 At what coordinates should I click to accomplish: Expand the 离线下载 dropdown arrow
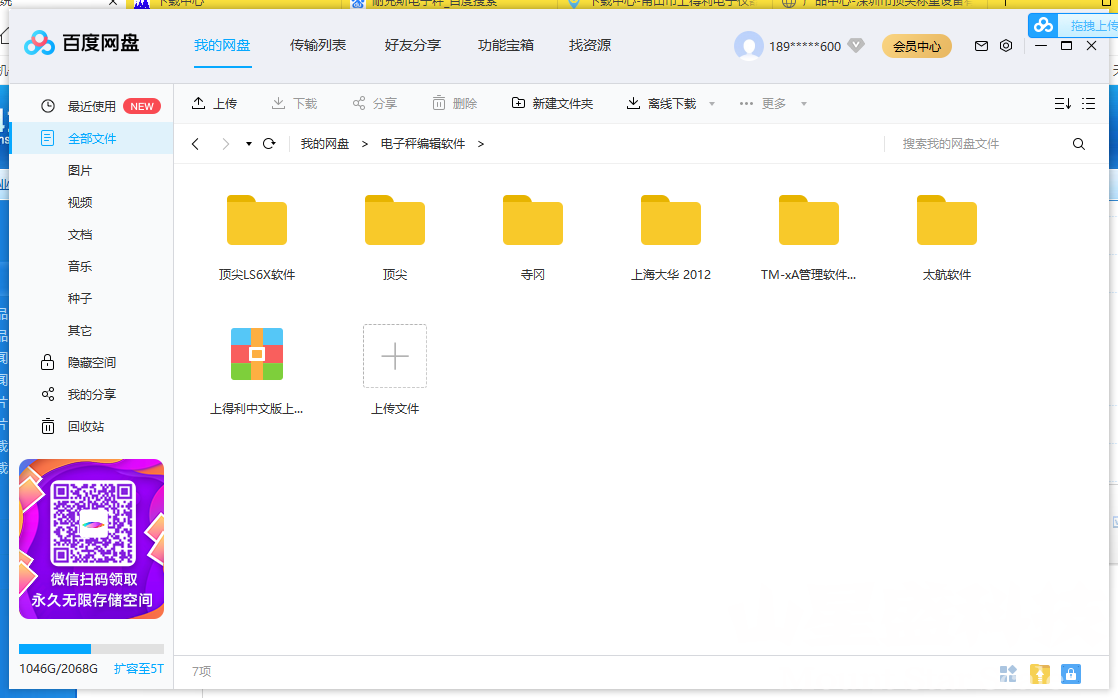point(711,103)
